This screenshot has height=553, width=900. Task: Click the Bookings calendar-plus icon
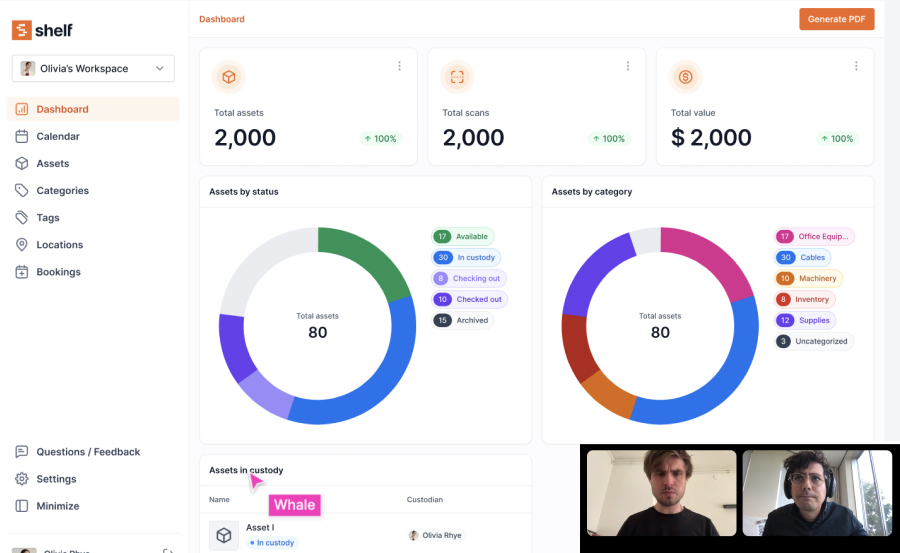[x=22, y=272]
